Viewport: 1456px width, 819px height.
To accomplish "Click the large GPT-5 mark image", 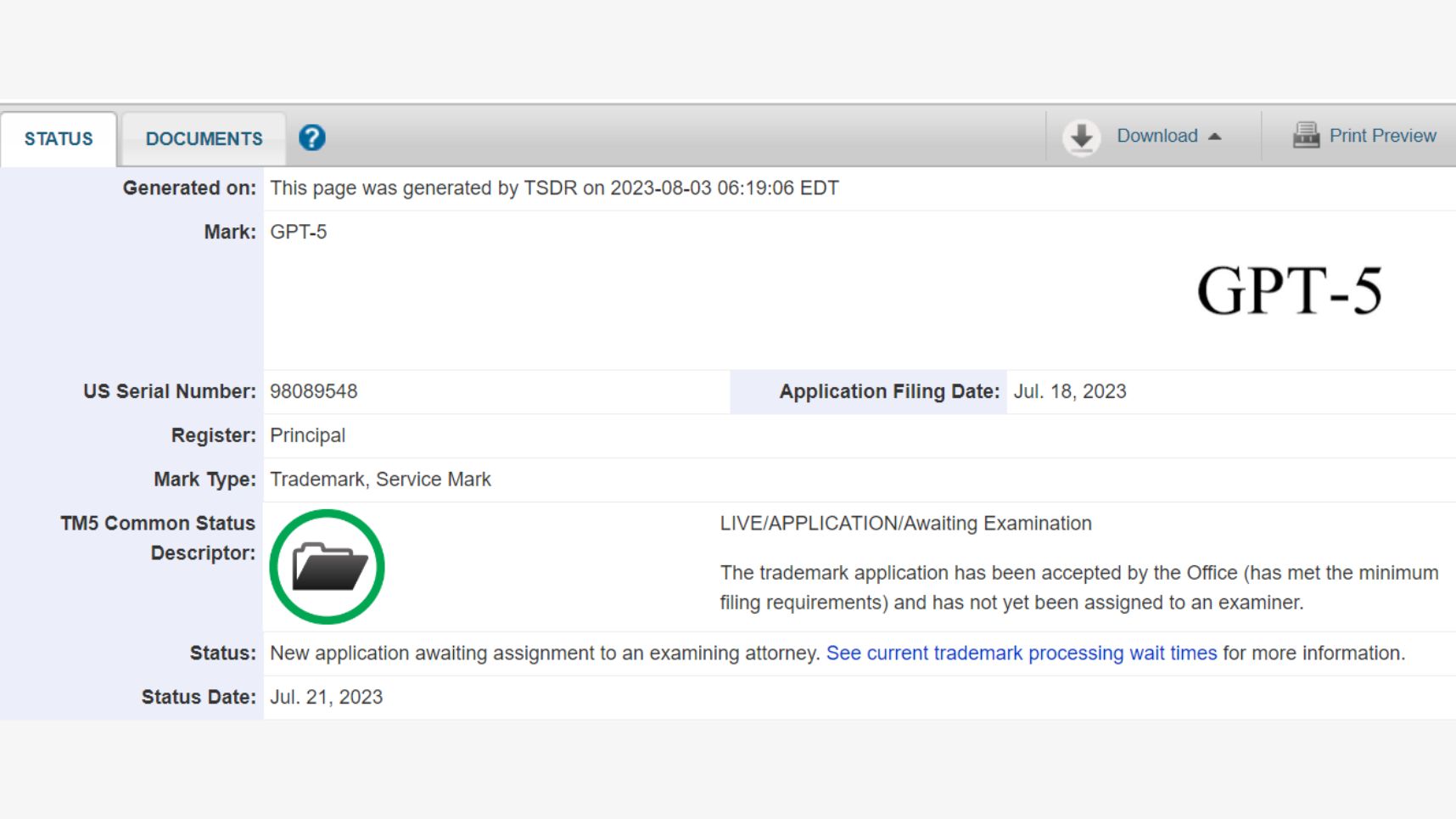I will [x=1289, y=291].
